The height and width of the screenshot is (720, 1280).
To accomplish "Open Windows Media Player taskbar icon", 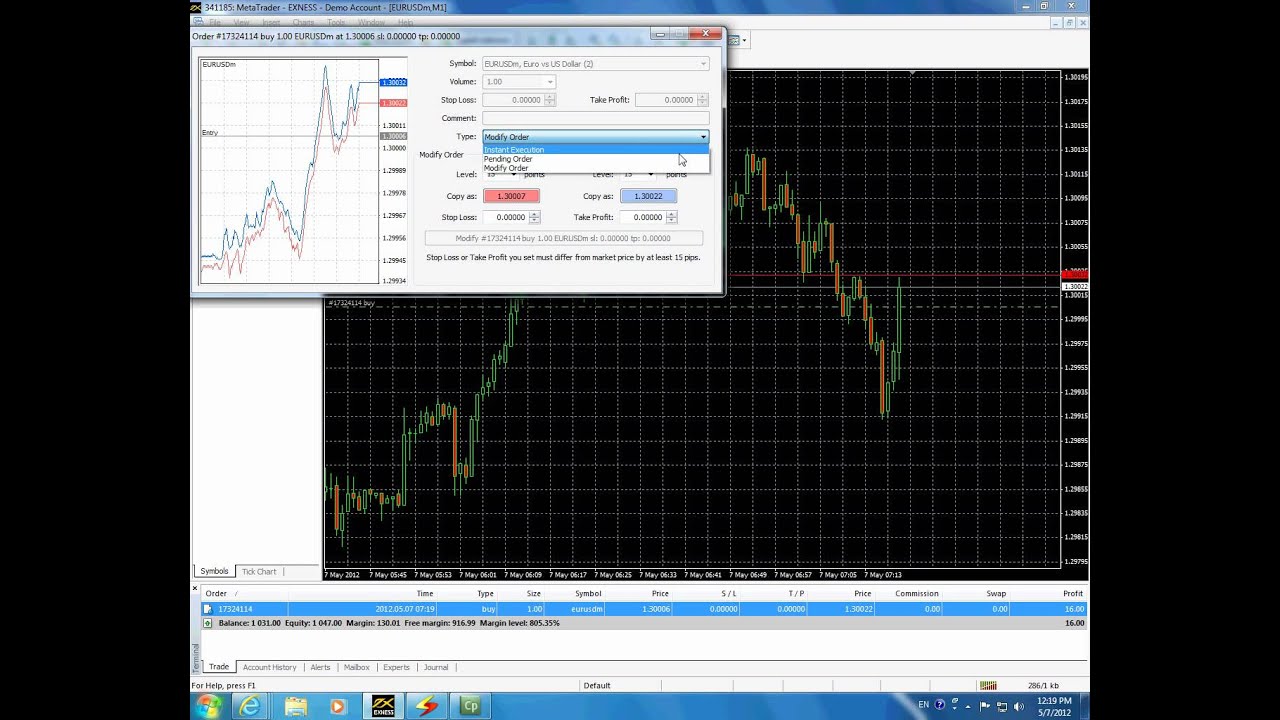I will [337, 706].
